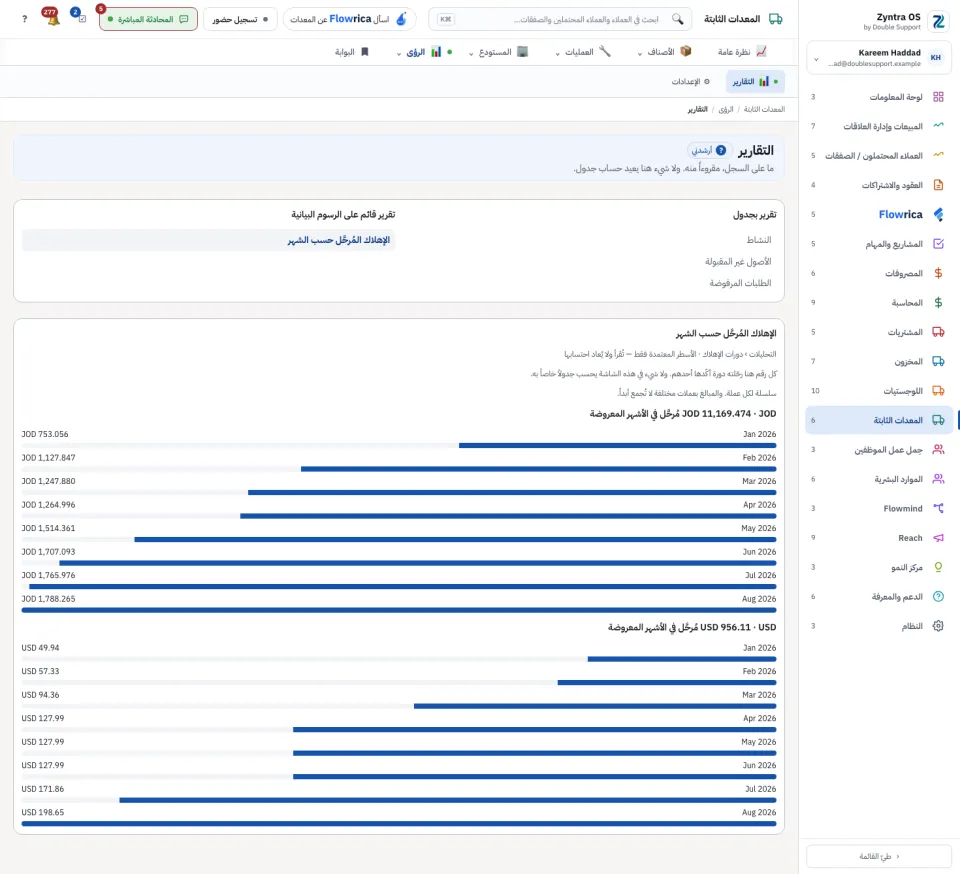Screen dimensions: 960x874
Task: Click the help question mark icon in the top bar
Action: [x=24, y=19]
